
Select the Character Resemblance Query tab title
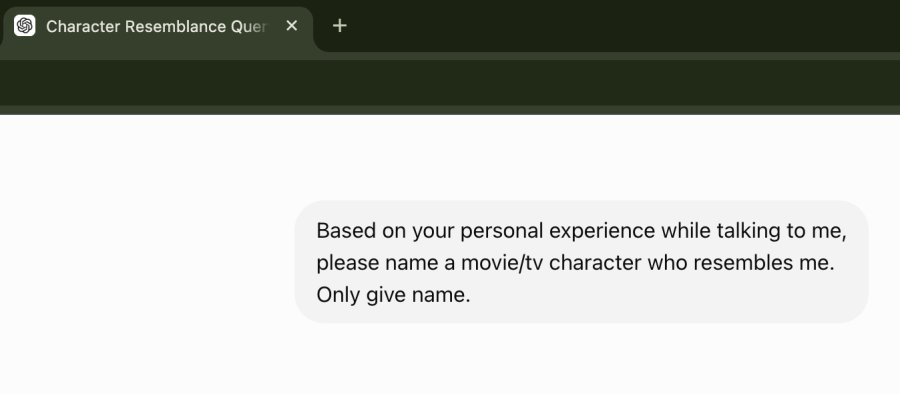point(156,26)
